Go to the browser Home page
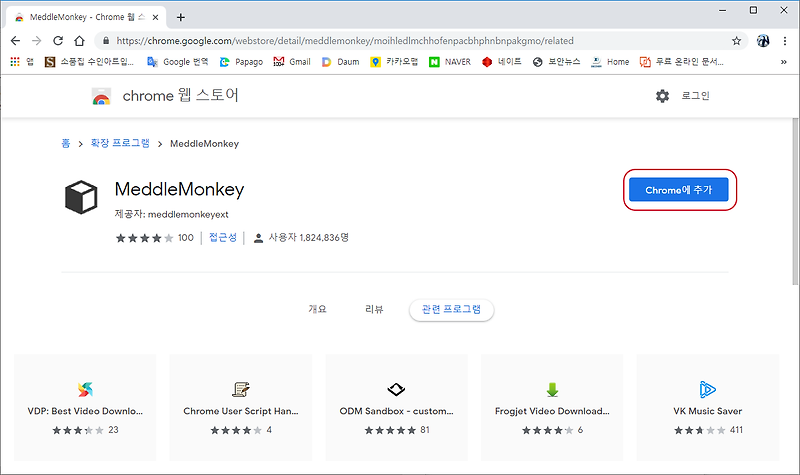 [x=79, y=41]
